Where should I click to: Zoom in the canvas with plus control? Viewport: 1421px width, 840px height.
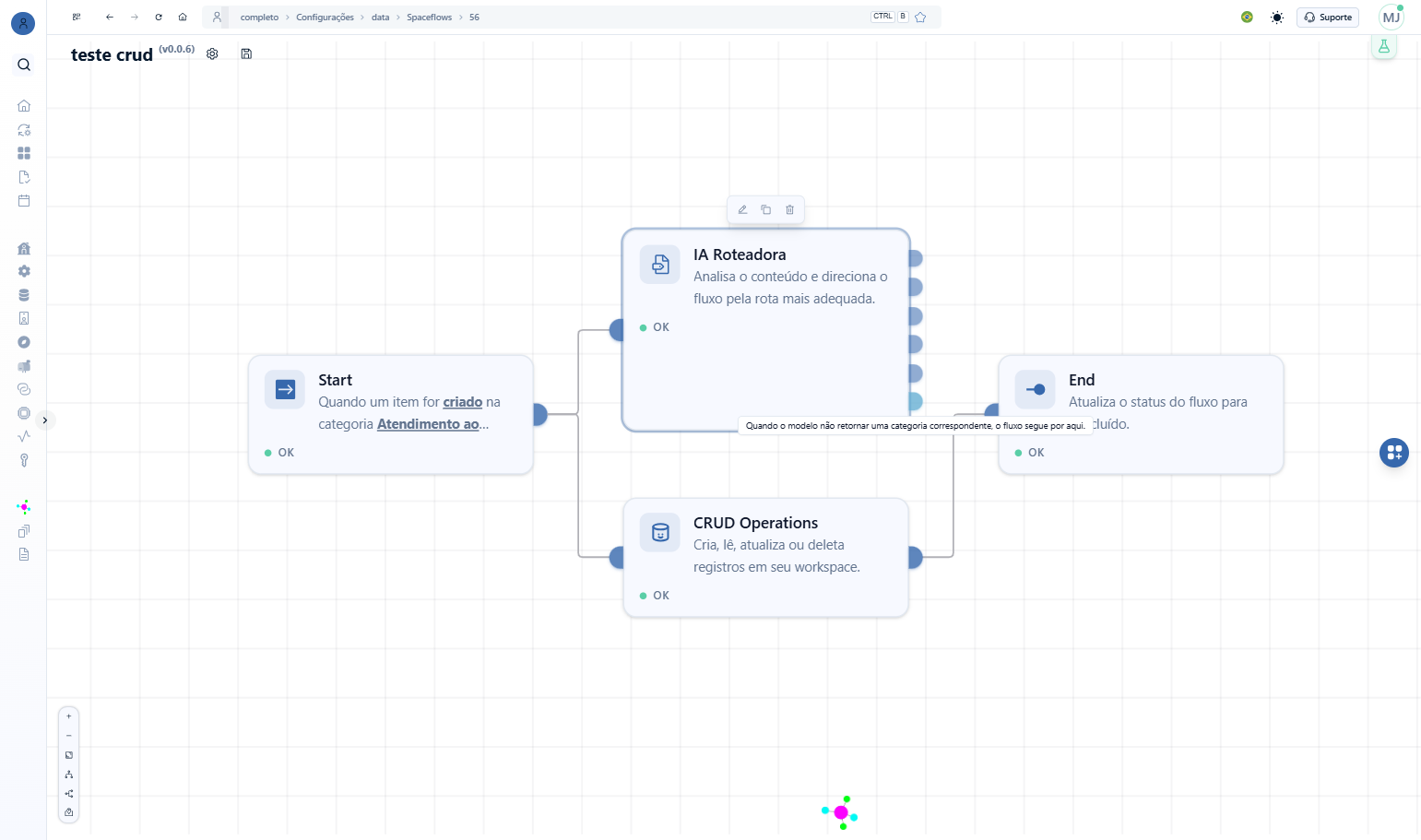click(x=68, y=716)
